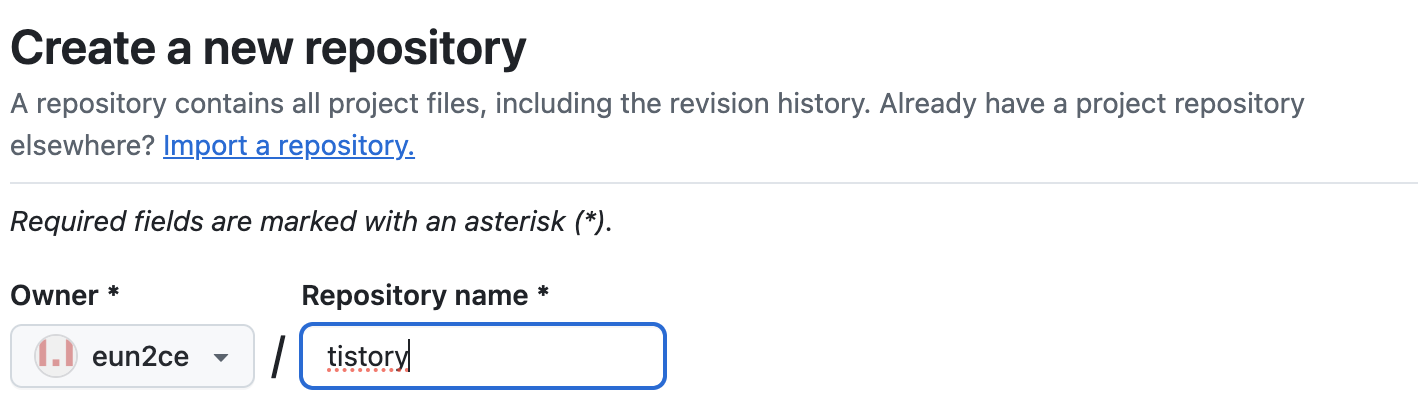Click the Required fields italic note

311,221
